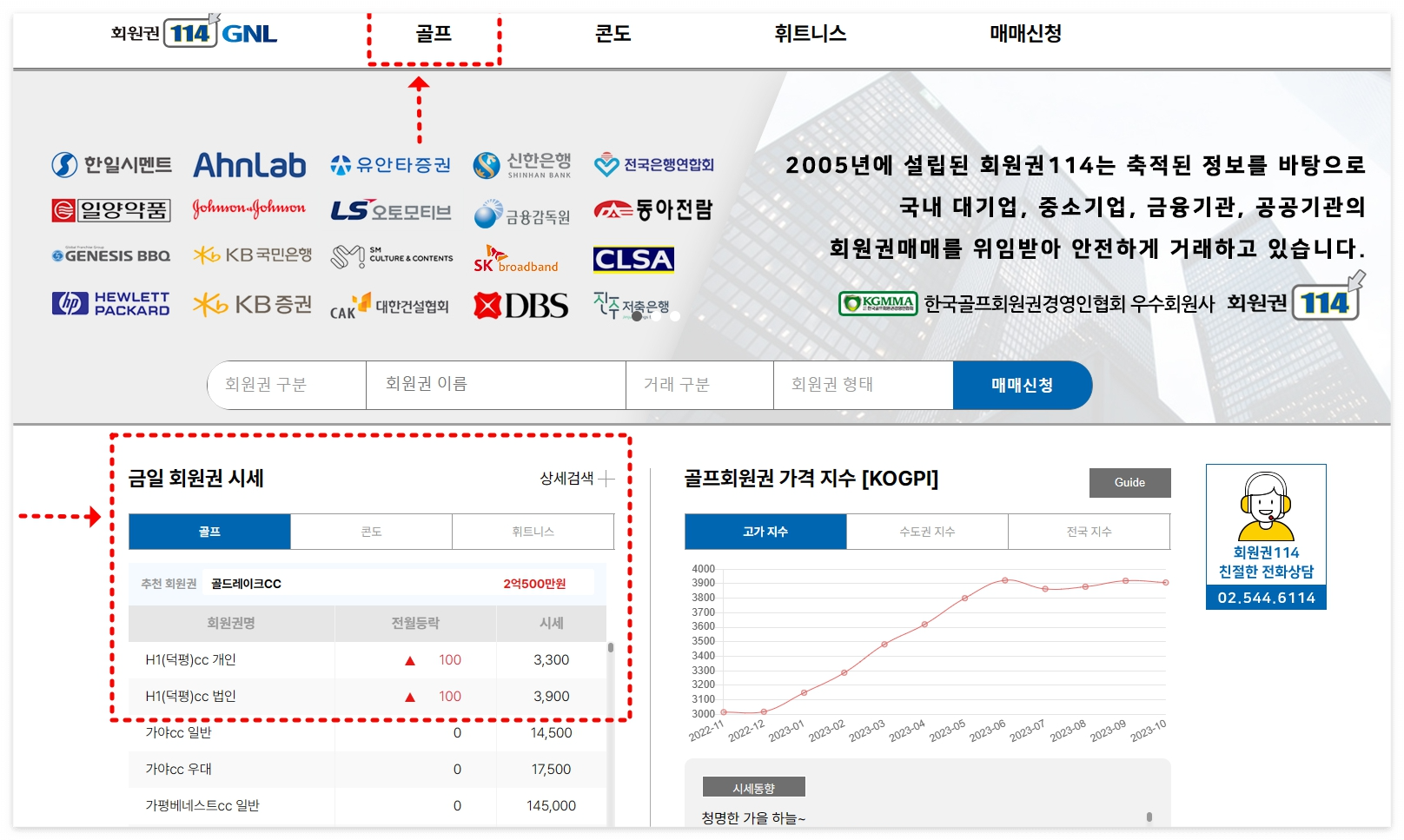Click the recommended 골드레이크CC link
Image resolution: width=1404 pixels, height=840 pixels.
246,584
